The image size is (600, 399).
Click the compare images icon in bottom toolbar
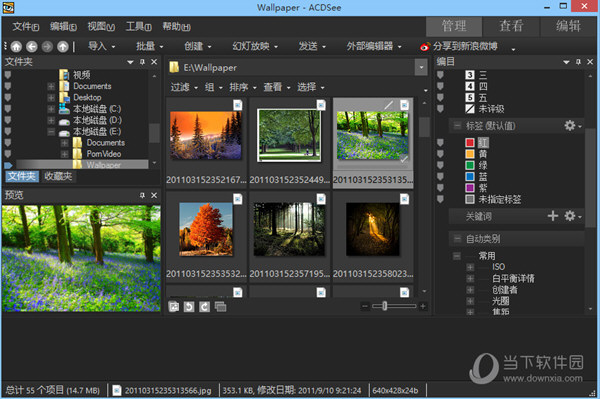click(x=220, y=306)
